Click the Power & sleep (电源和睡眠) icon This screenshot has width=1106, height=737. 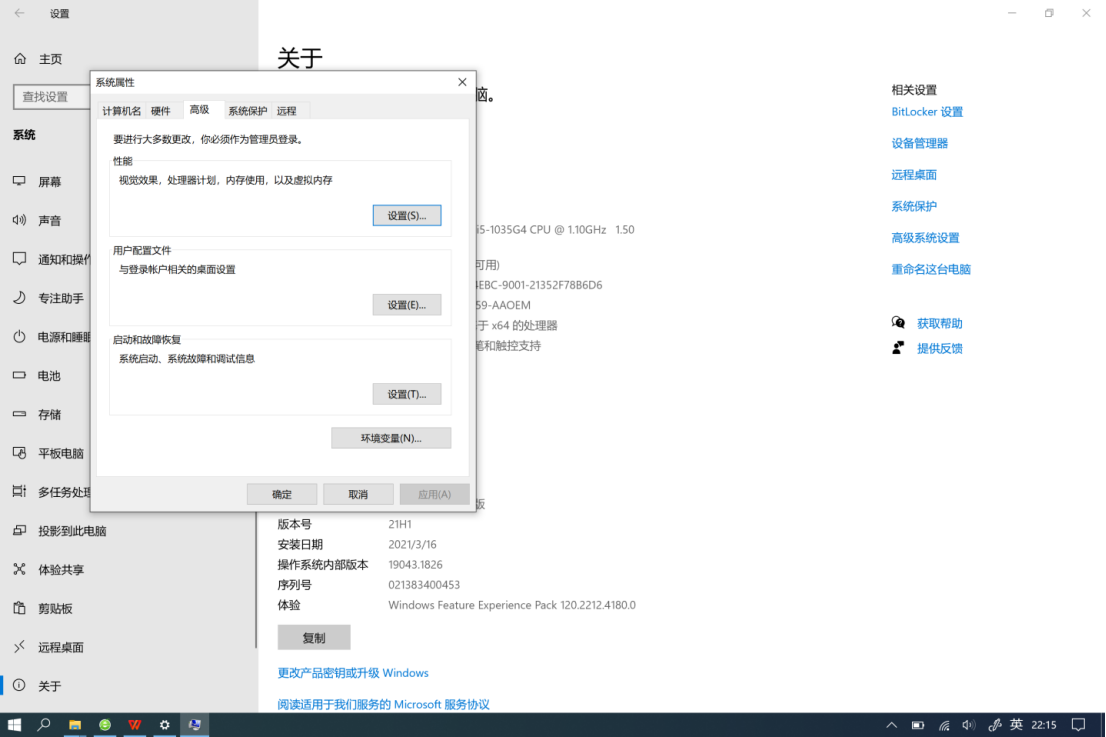[20, 336]
